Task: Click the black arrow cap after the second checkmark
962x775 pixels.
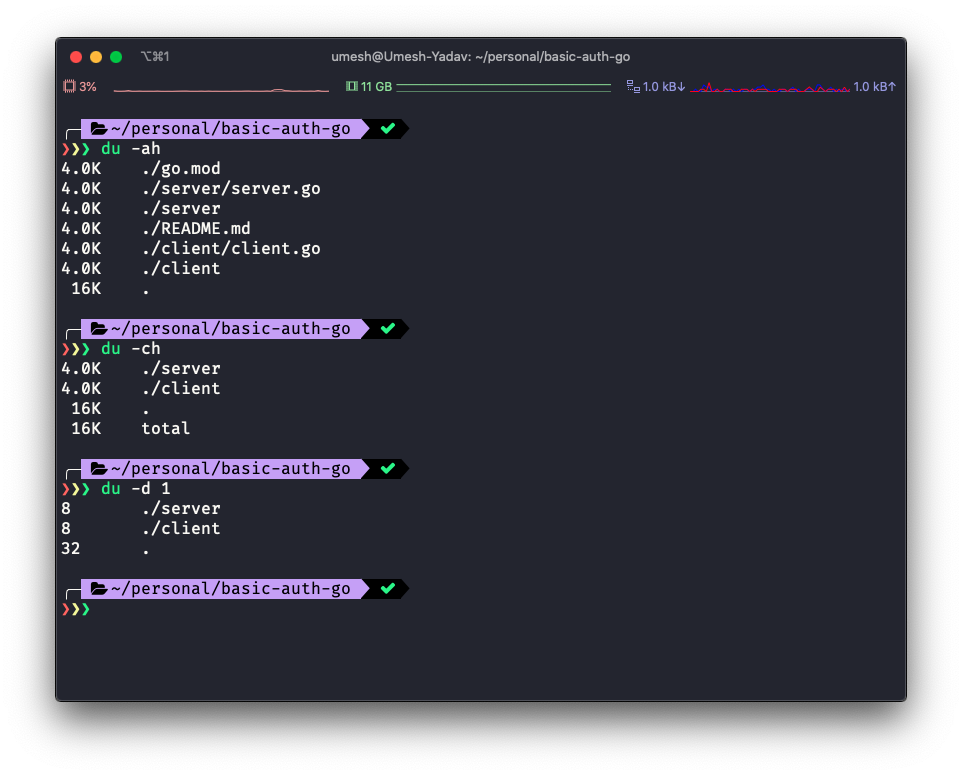Action: point(404,328)
